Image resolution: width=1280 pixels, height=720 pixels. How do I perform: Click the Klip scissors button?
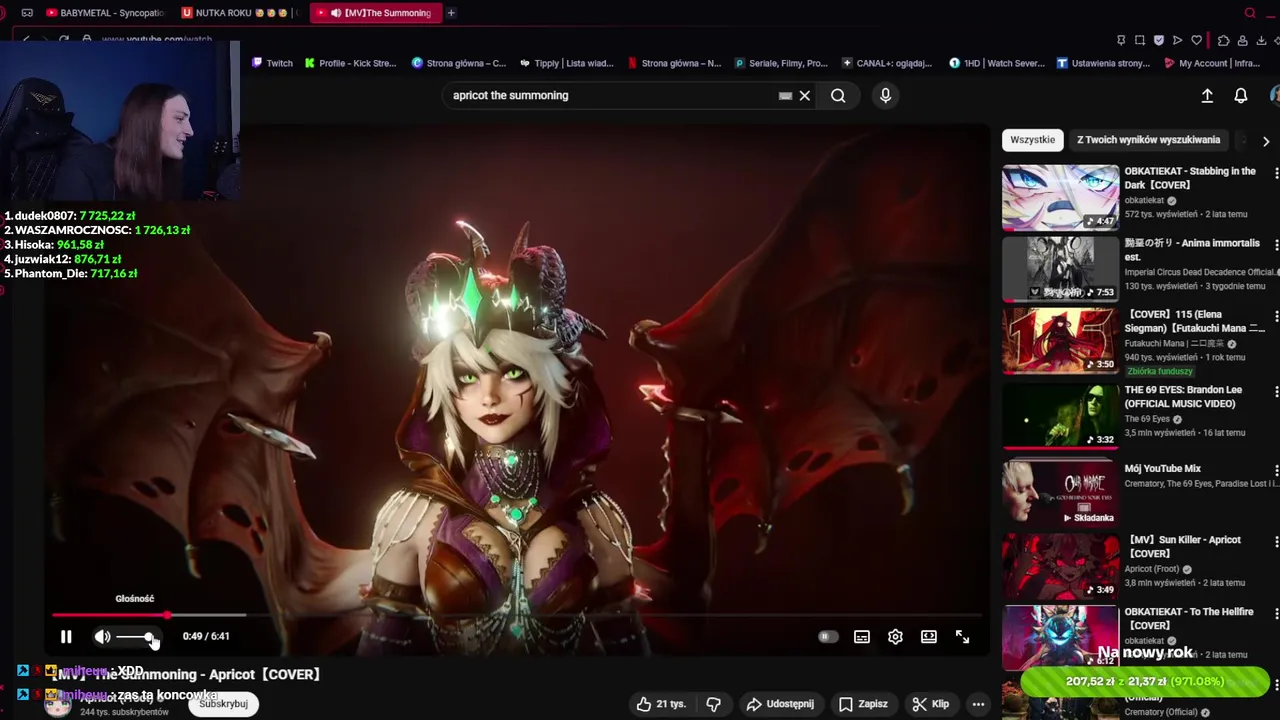pyautogui.click(x=931, y=704)
